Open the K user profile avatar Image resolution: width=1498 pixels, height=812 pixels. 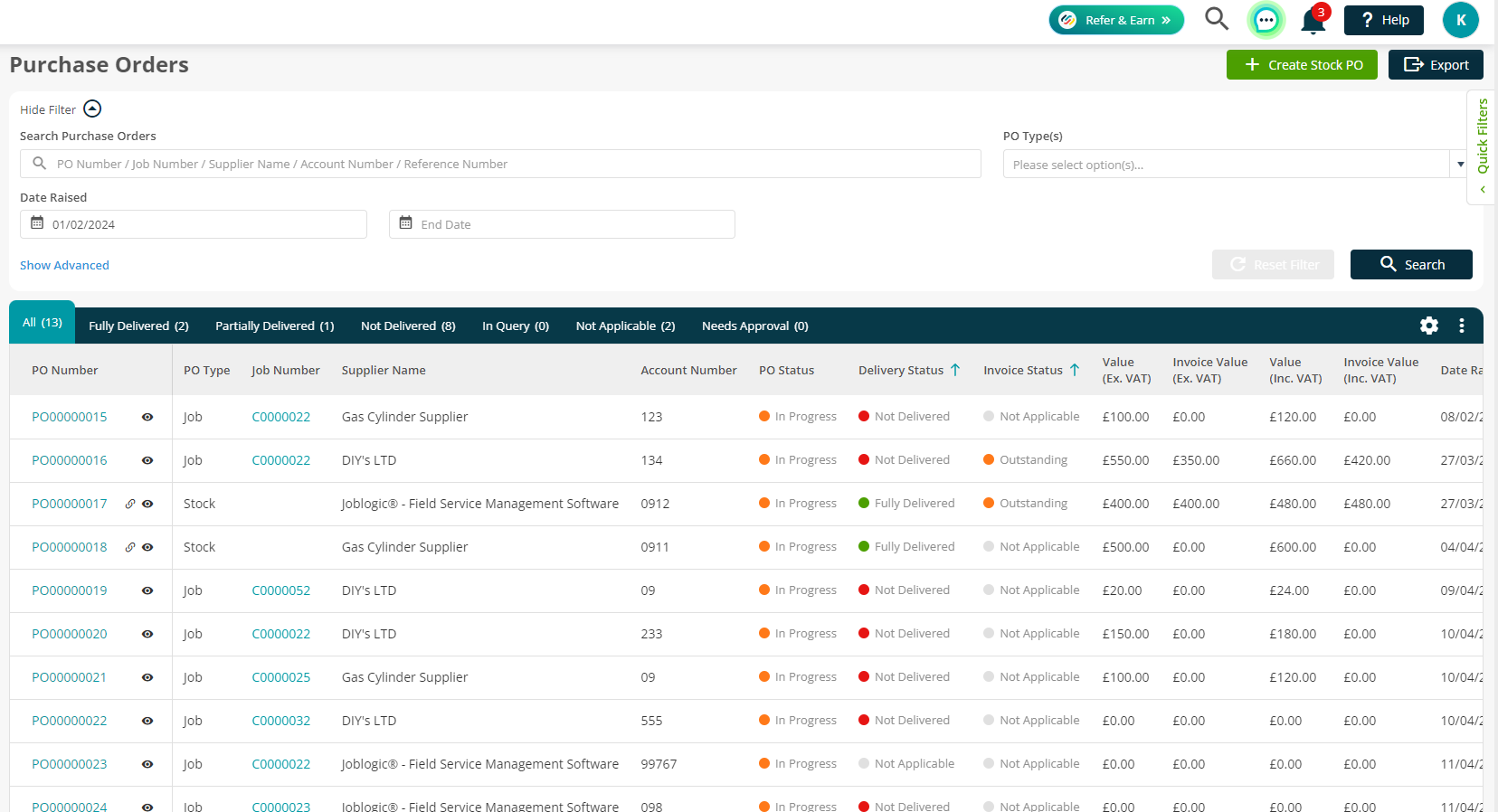coord(1460,20)
